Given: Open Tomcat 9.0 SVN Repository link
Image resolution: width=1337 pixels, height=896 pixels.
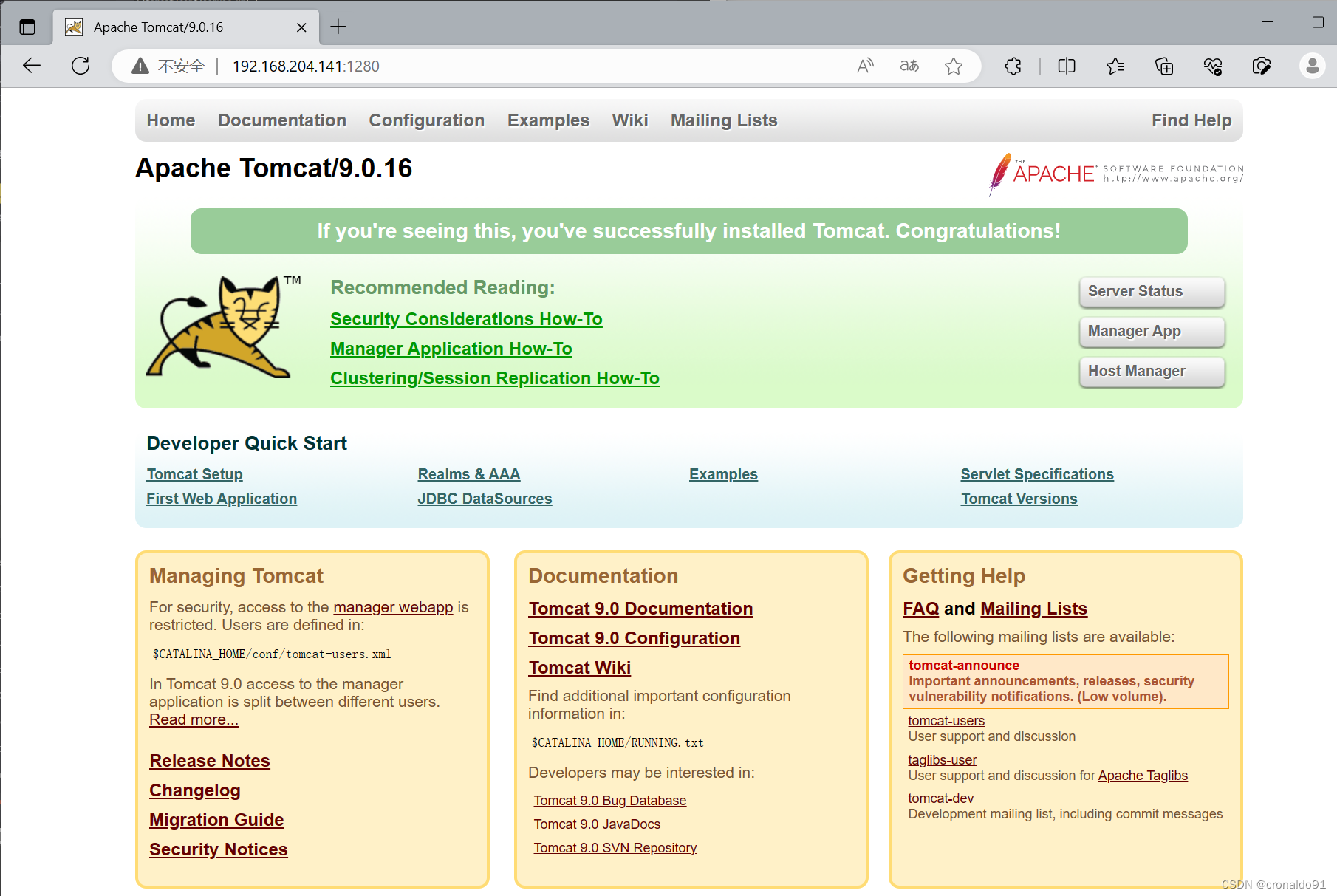Looking at the screenshot, I should (x=615, y=848).
